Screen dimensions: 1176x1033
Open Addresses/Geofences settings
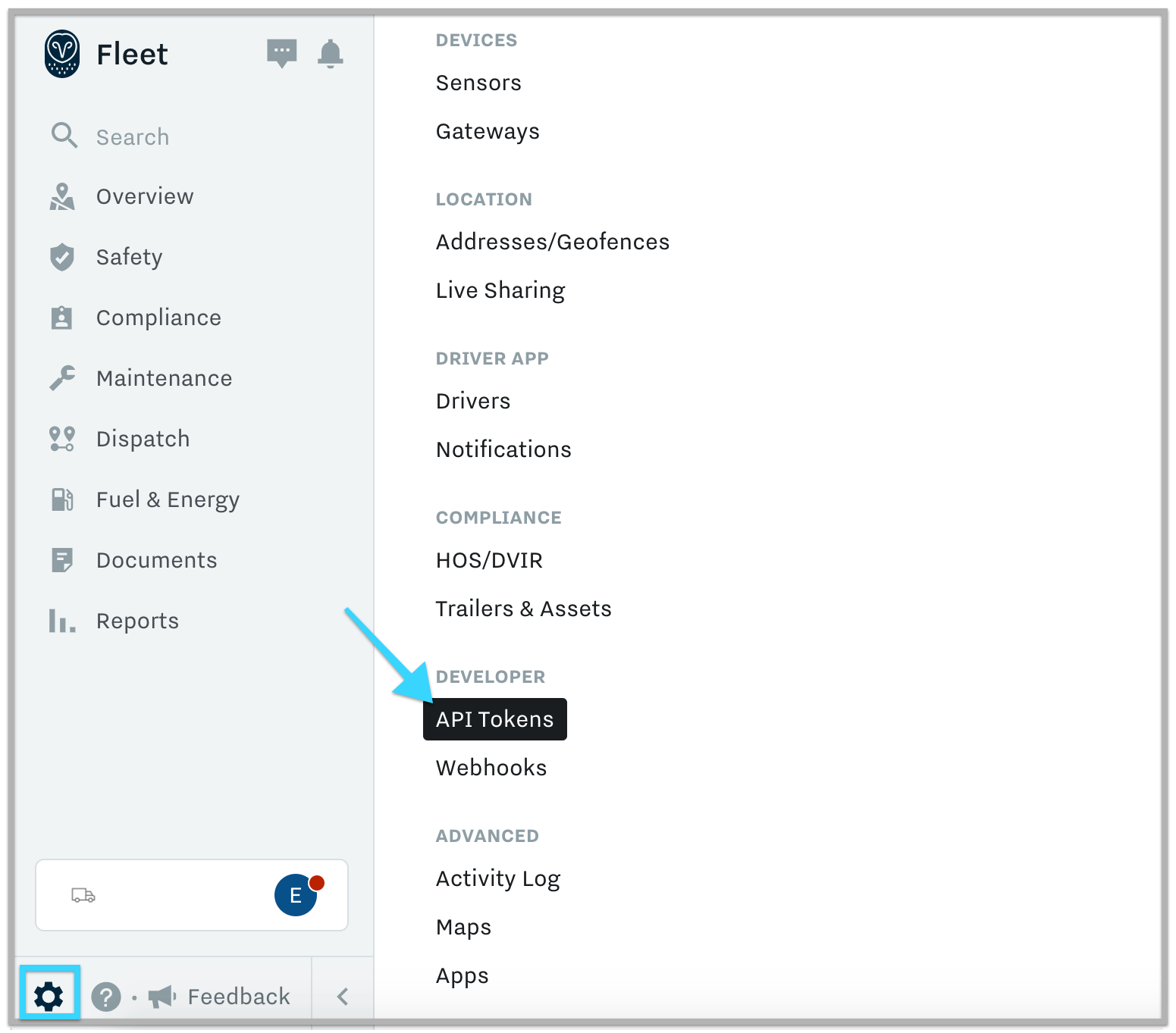[x=553, y=242]
